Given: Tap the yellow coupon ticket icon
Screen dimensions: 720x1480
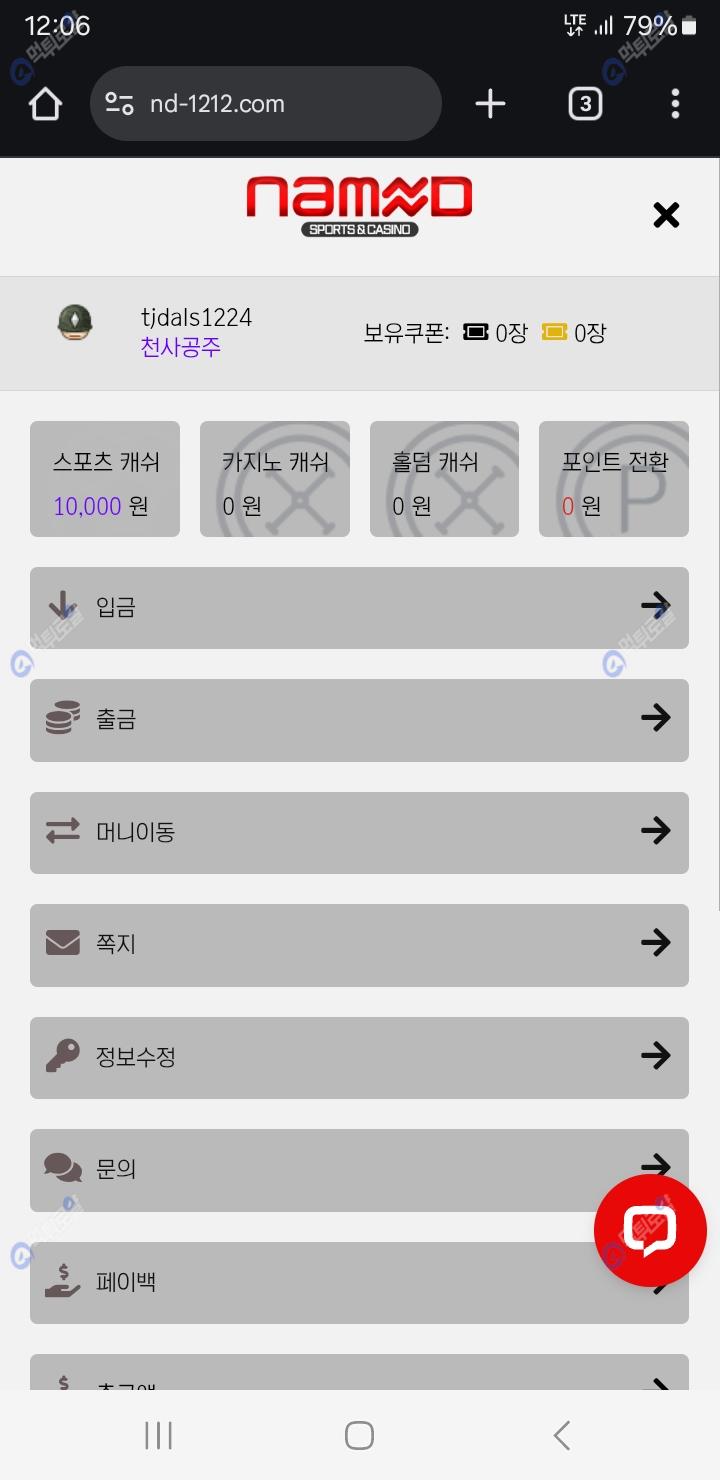Looking at the screenshot, I should (x=554, y=332).
